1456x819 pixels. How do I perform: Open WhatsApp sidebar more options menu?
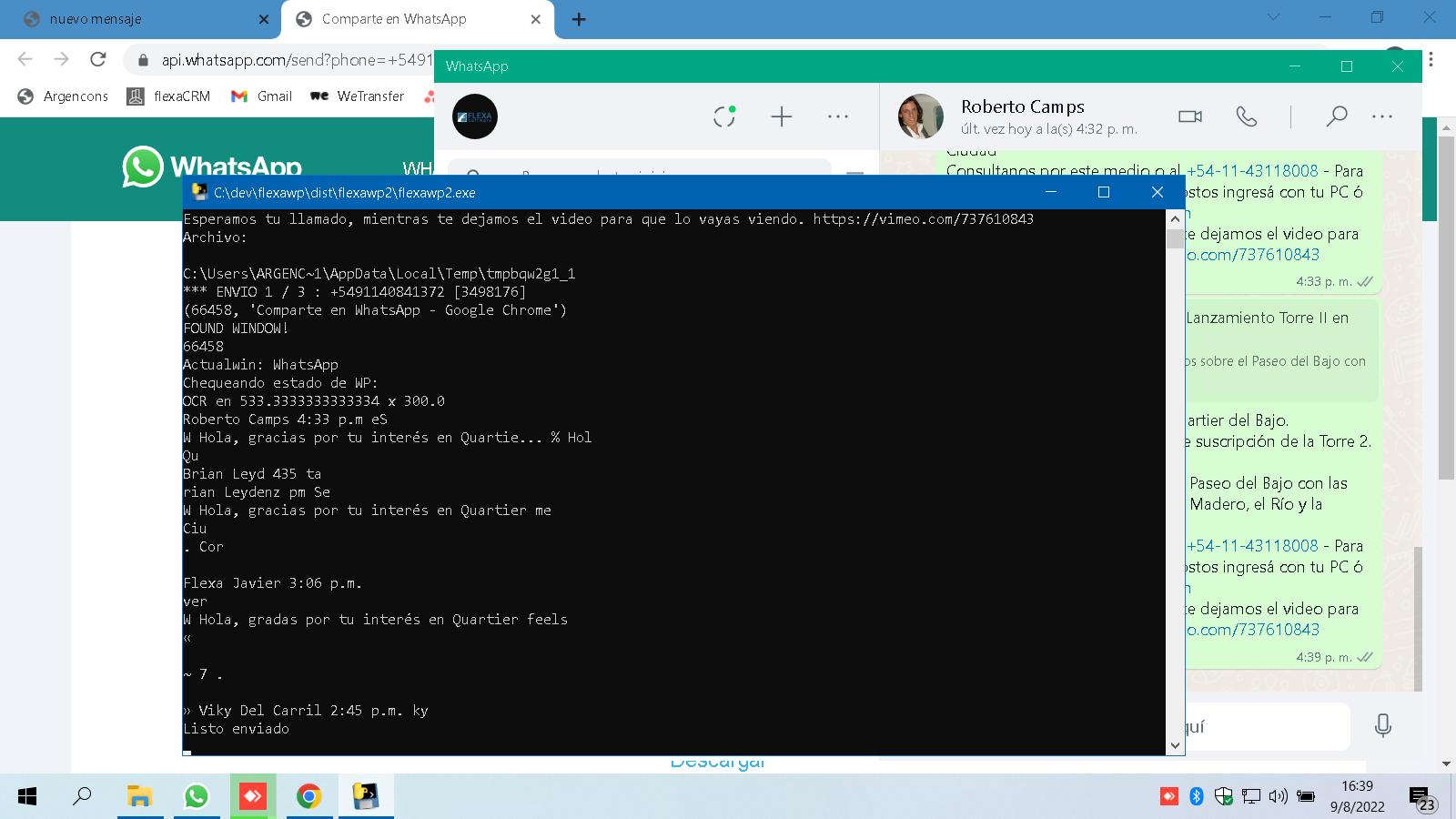(x=838, y=116)
